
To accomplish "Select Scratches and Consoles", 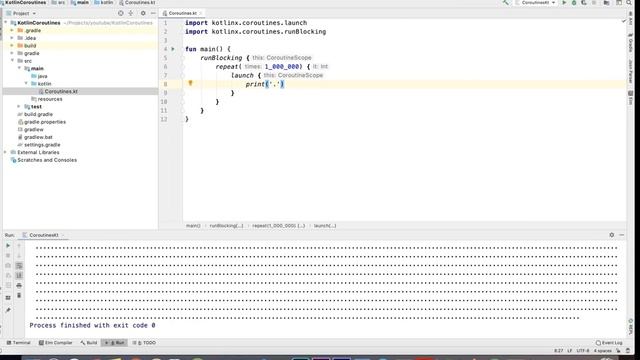I will 47,160.
